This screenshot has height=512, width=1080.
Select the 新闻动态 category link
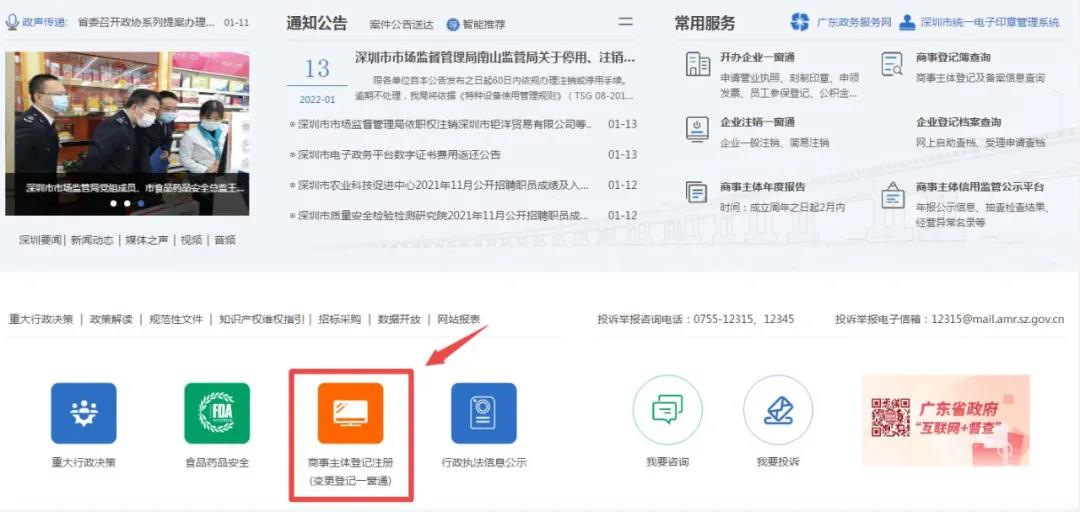point(92,240)
